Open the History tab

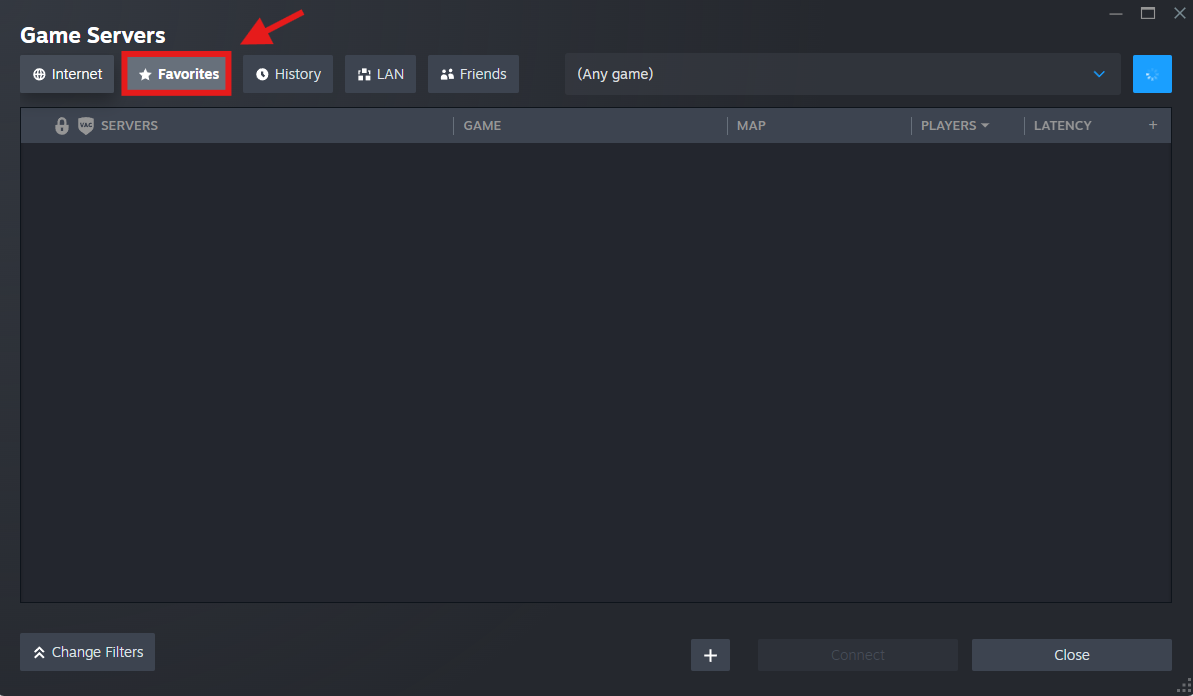(x=288, y=74)
